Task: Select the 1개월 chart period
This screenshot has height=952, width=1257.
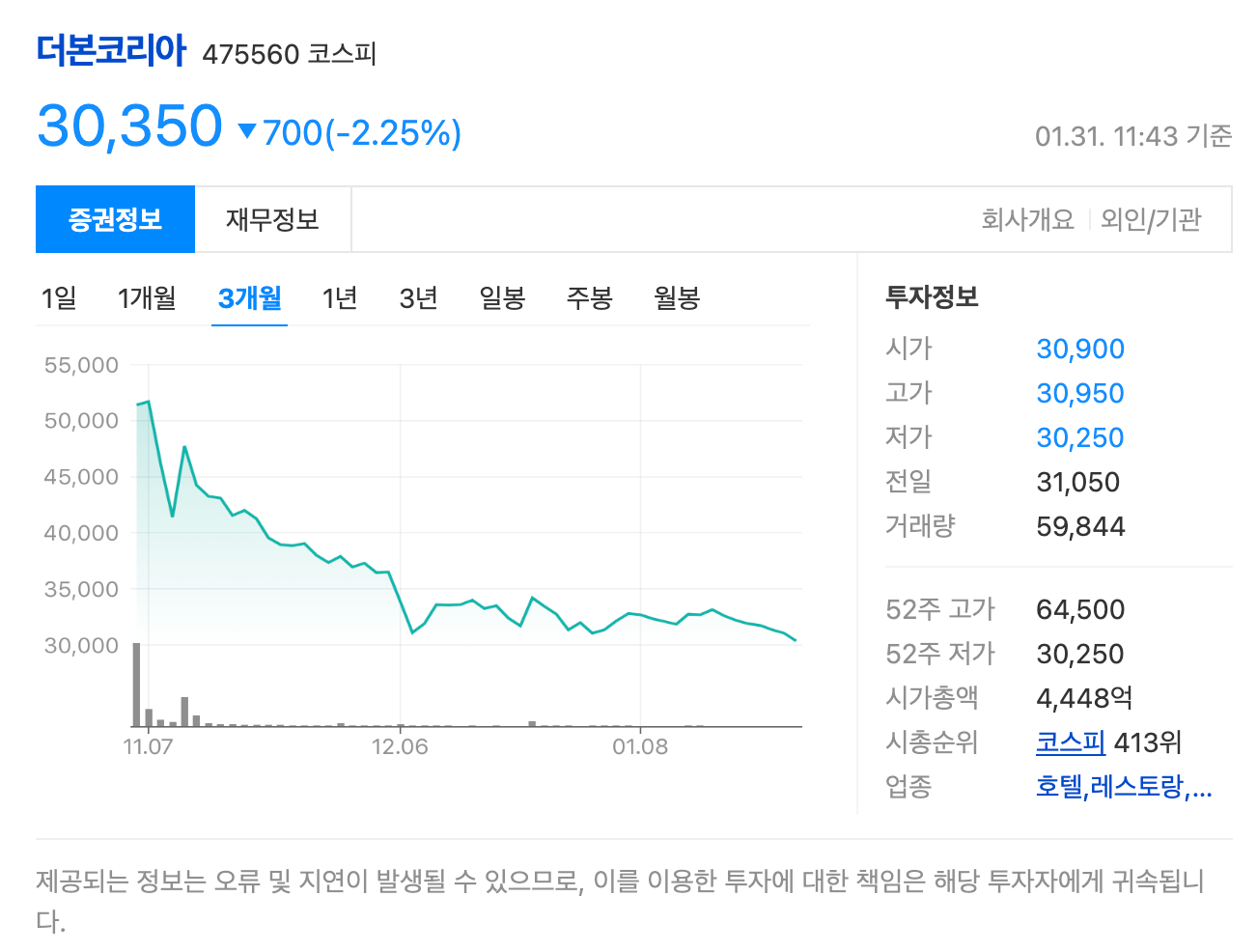Action: coord(146,298)
